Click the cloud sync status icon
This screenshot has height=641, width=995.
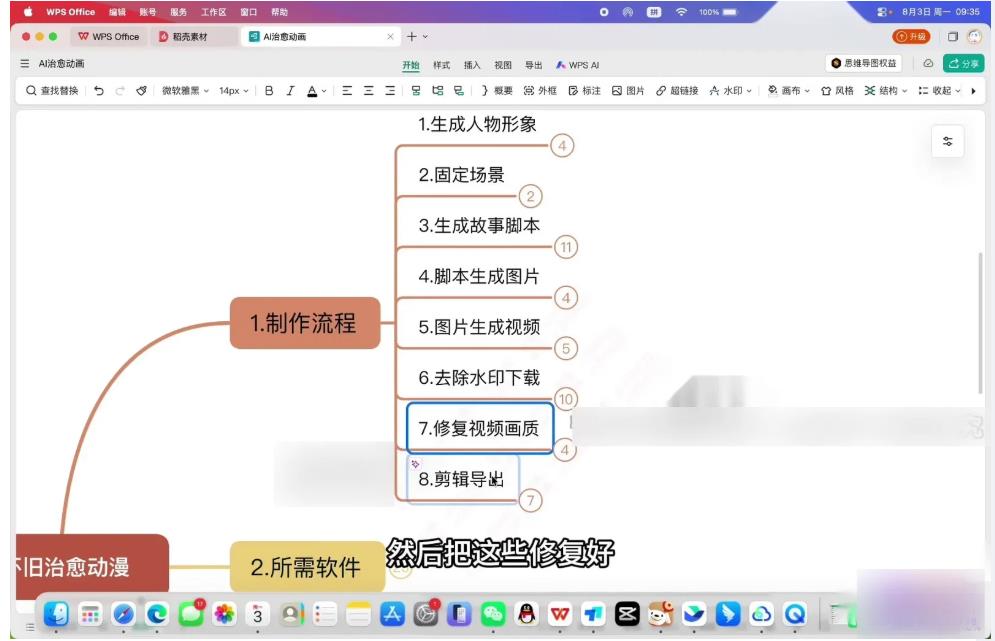(x=928, y=63)
